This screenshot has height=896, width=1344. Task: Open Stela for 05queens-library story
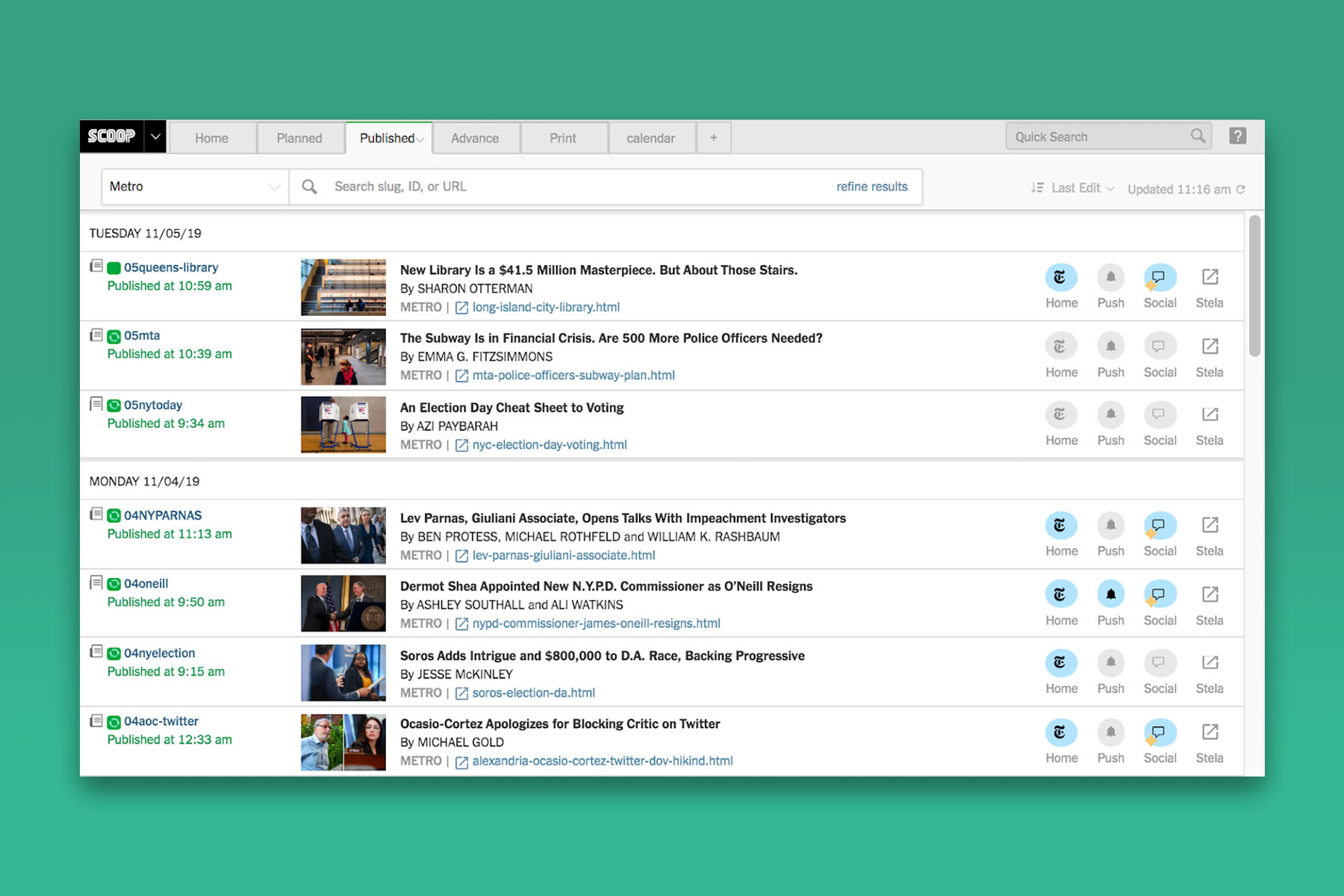tap(1210, 278)
